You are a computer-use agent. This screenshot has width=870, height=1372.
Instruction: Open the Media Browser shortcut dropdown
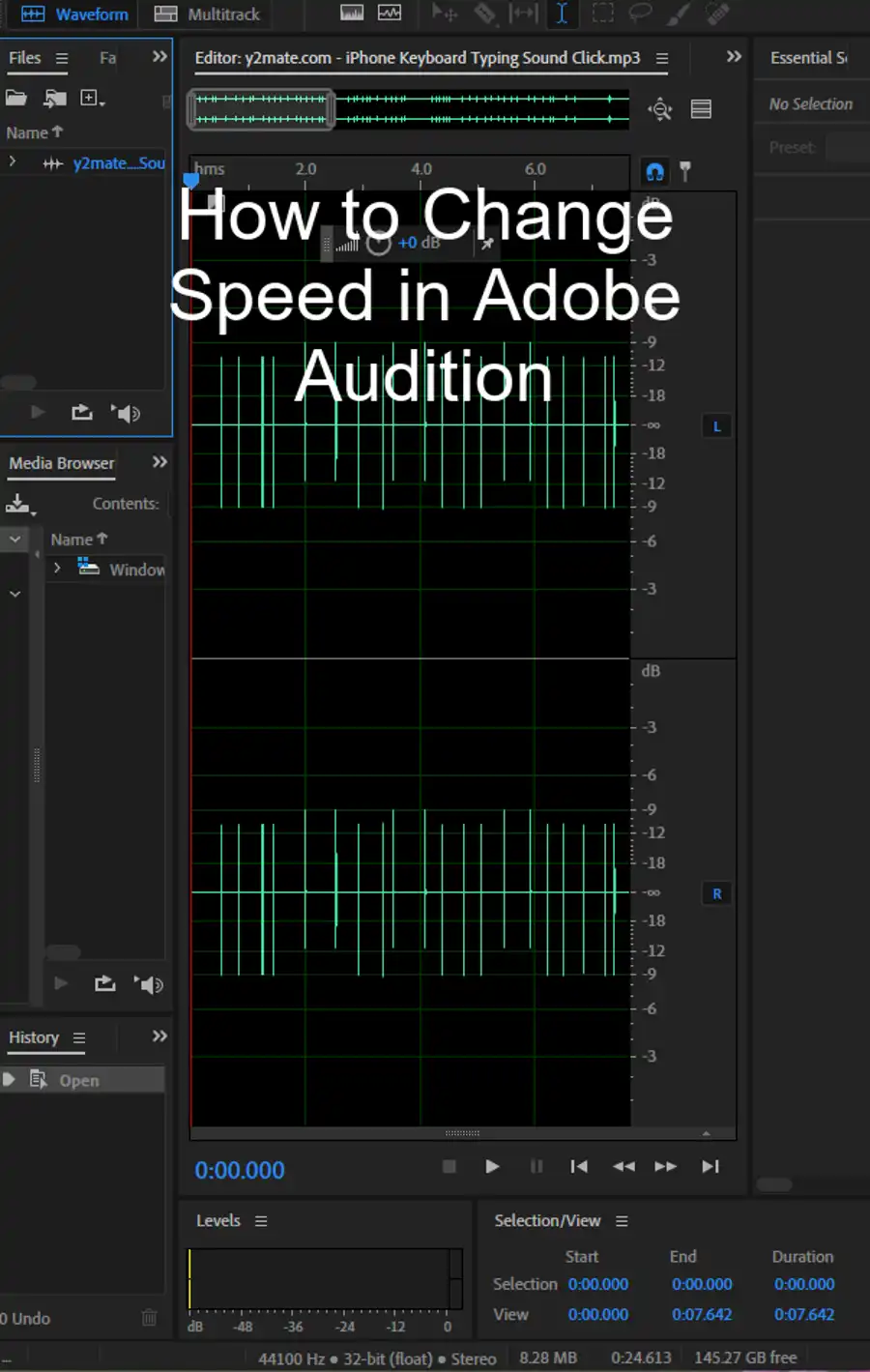click(x=20, y=504)
